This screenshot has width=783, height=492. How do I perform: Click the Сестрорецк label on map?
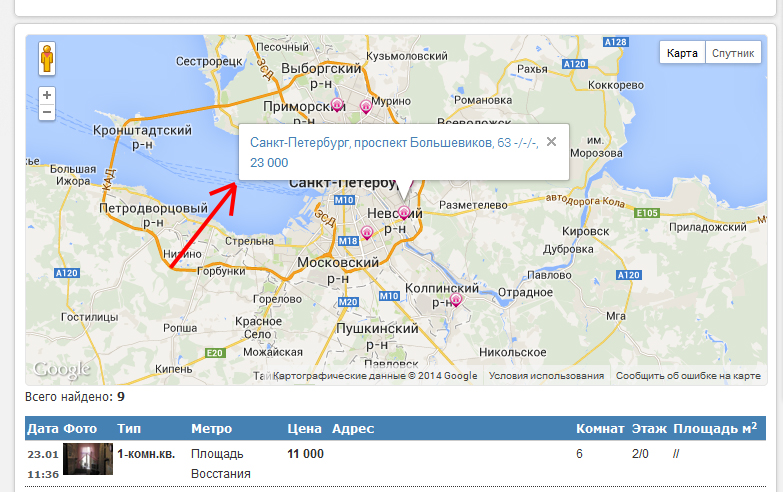(x=209, y=61)
